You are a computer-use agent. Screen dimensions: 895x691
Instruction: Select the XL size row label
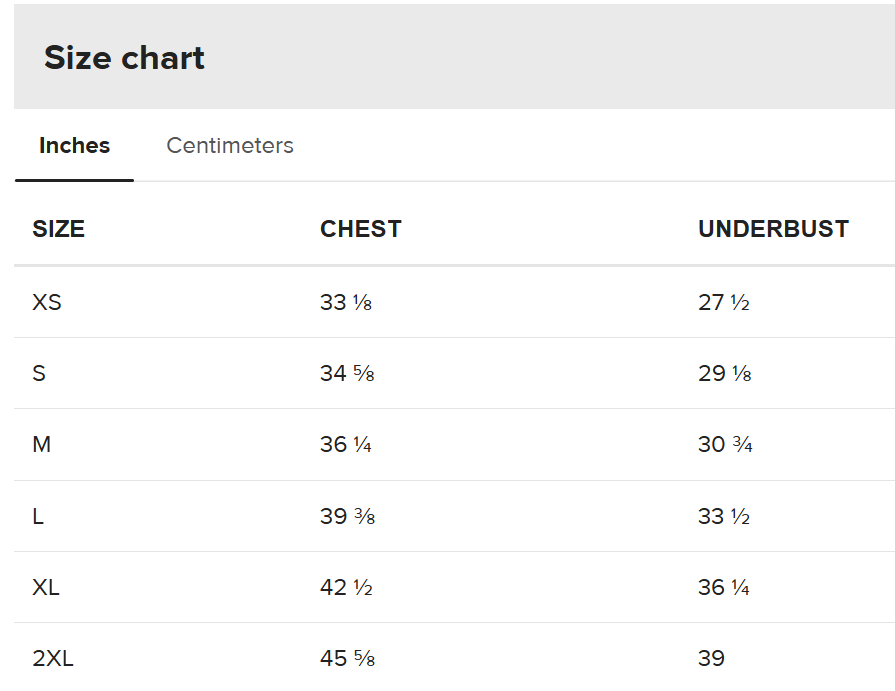tap(46, 587)
